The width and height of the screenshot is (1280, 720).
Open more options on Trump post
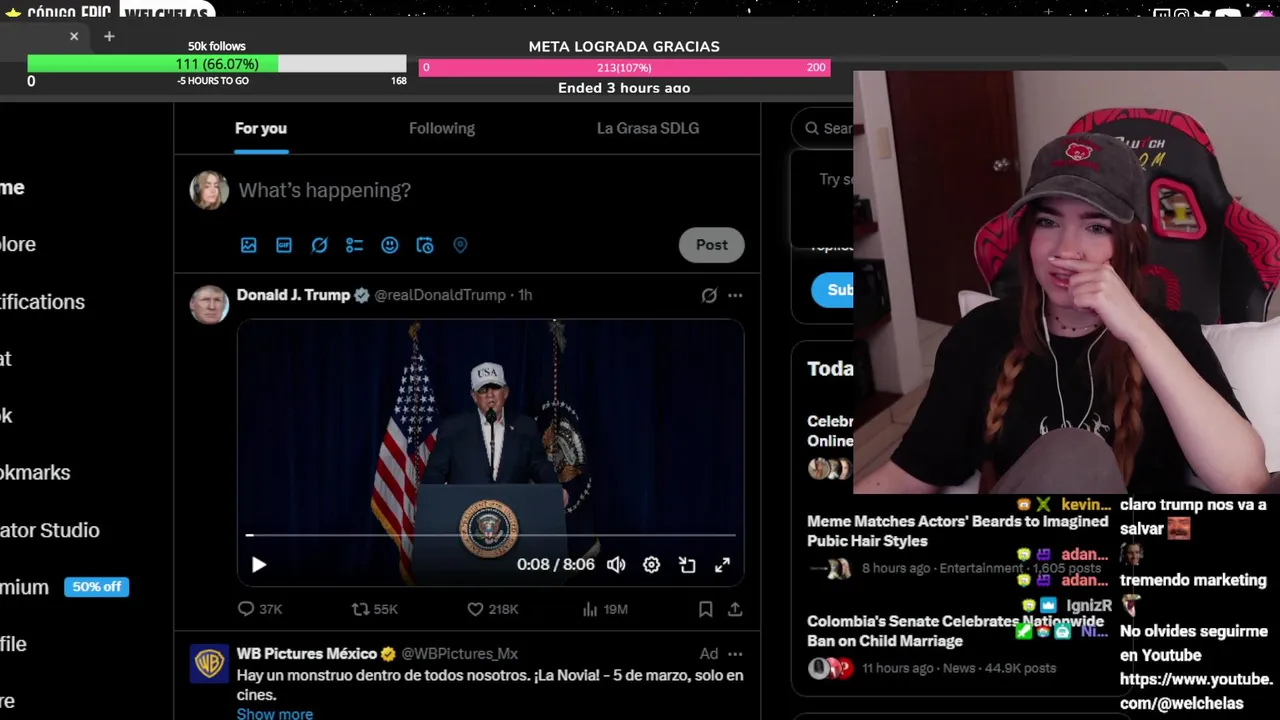point(735,295)
